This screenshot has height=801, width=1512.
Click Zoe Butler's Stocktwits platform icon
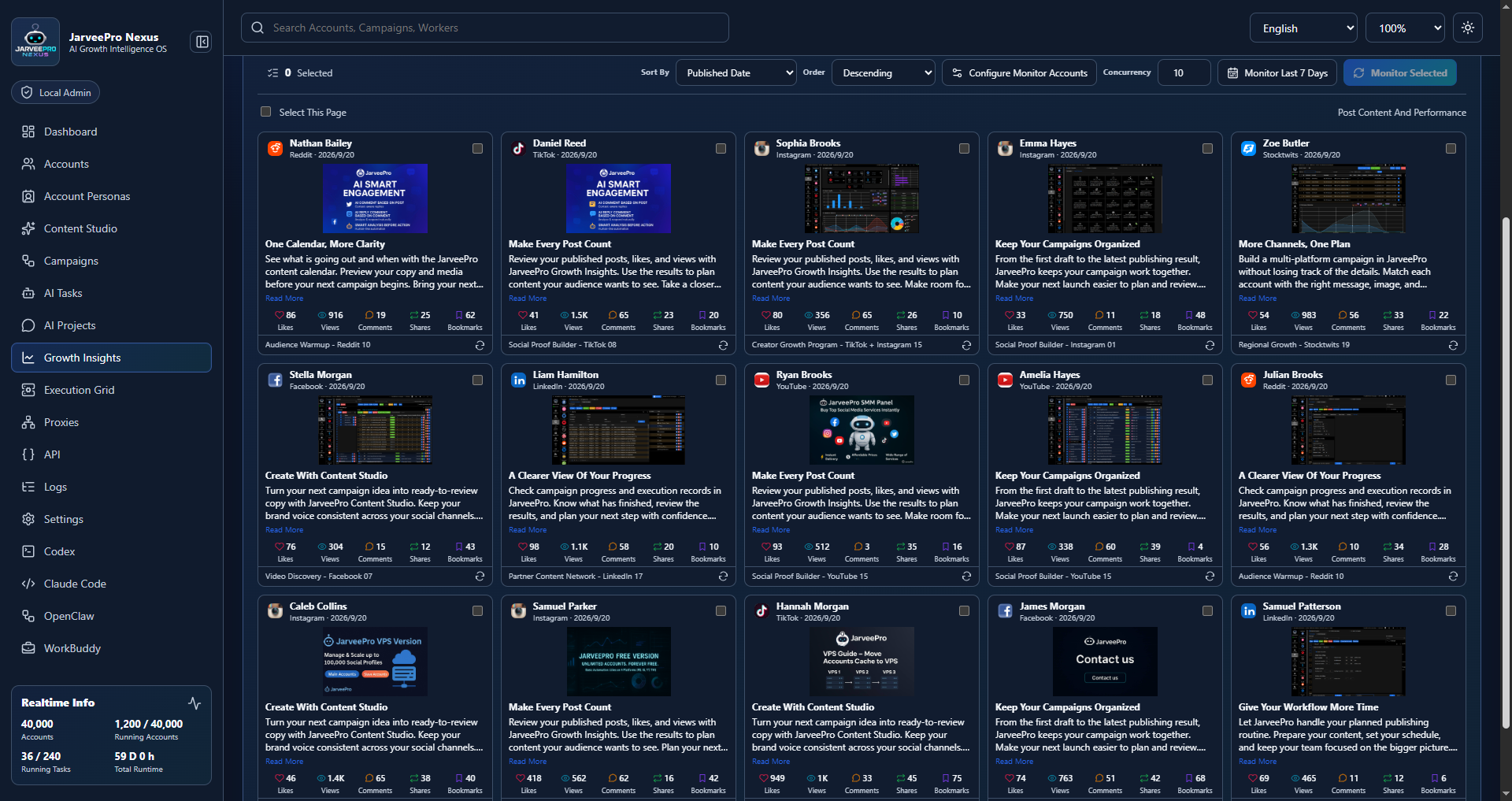point(1248,148)
